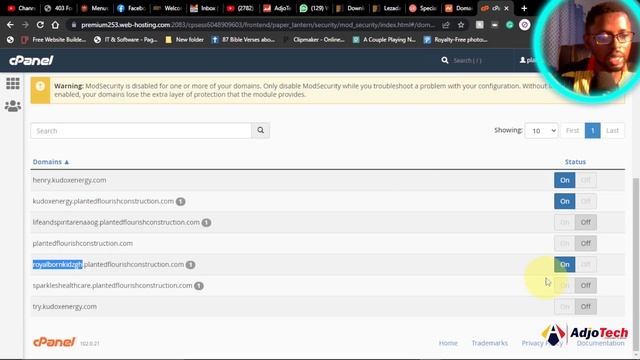The height and width of the screenshot is (360, 640).
Task: Turn on ModSecurity for lifeandspiritarenaaog.plantedflourishconstruction.com
Action: pos(564,222)
